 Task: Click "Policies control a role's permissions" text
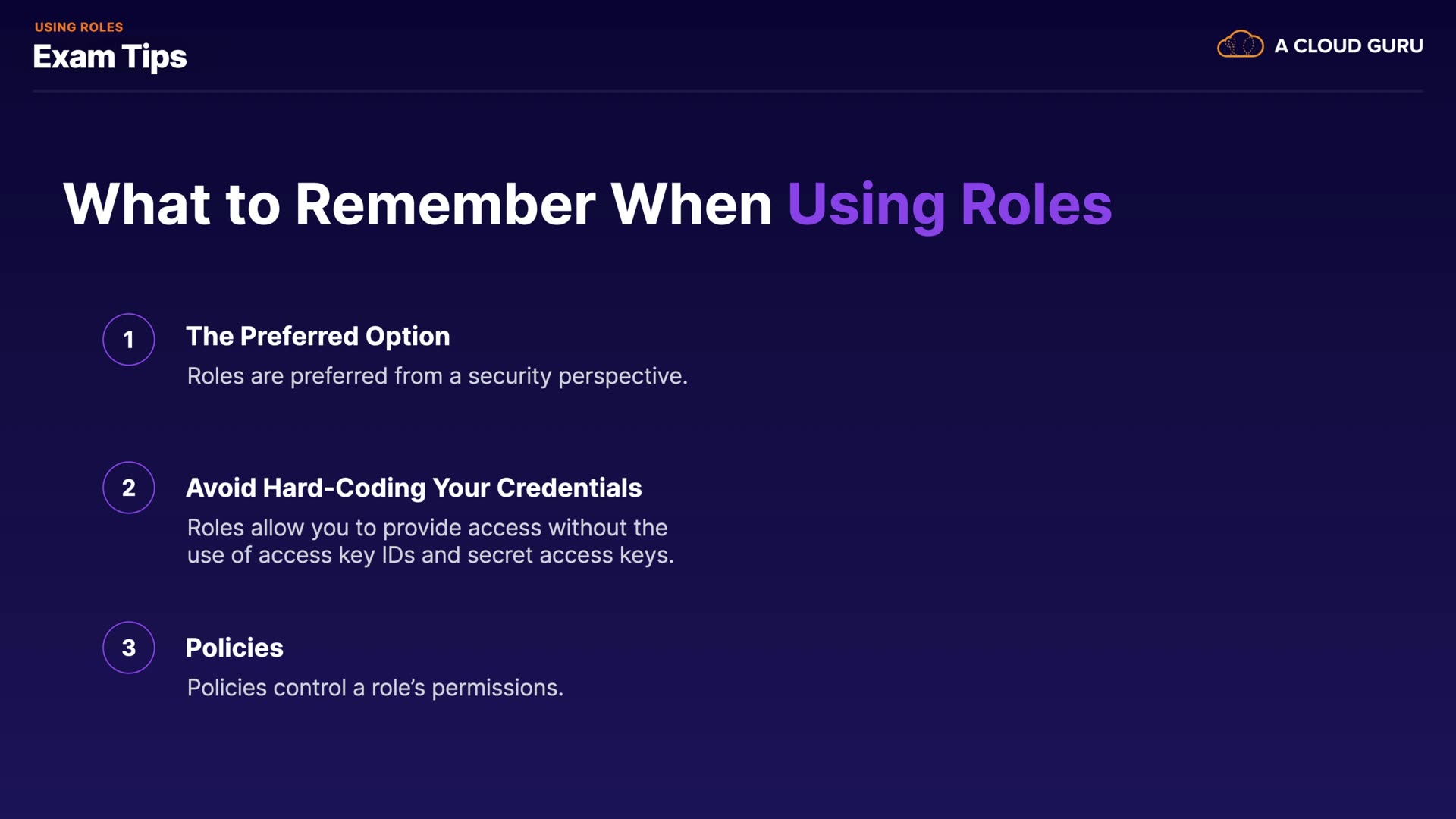tap(375, 688)
